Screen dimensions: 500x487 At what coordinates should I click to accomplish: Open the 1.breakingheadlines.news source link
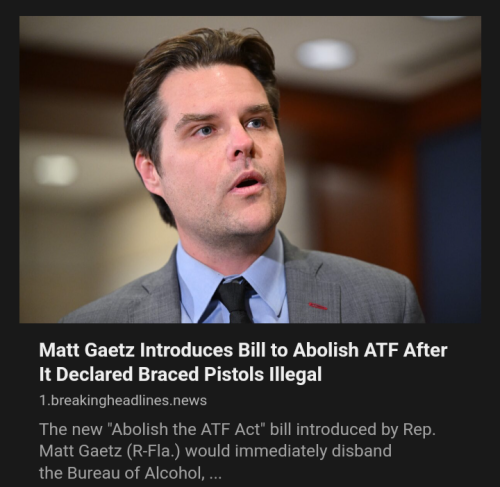[123, 400]
